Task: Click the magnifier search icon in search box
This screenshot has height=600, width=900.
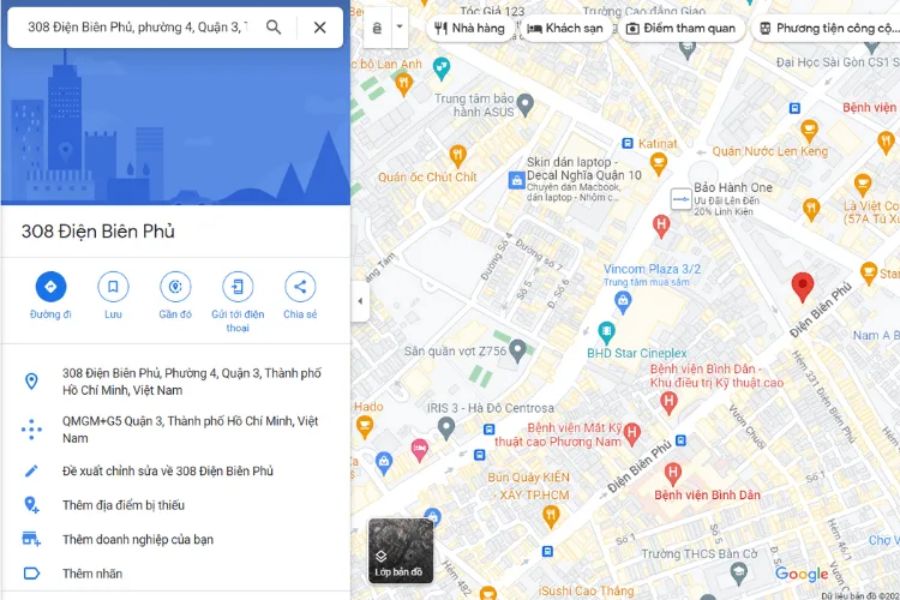Action: pos(274,27)
